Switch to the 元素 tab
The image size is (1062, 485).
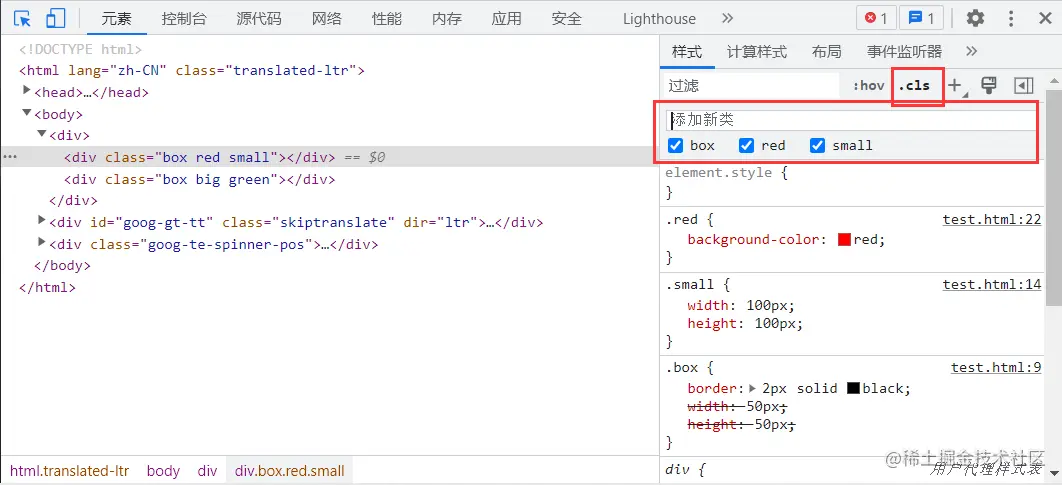pyautogui.click(x=116, y=18)
